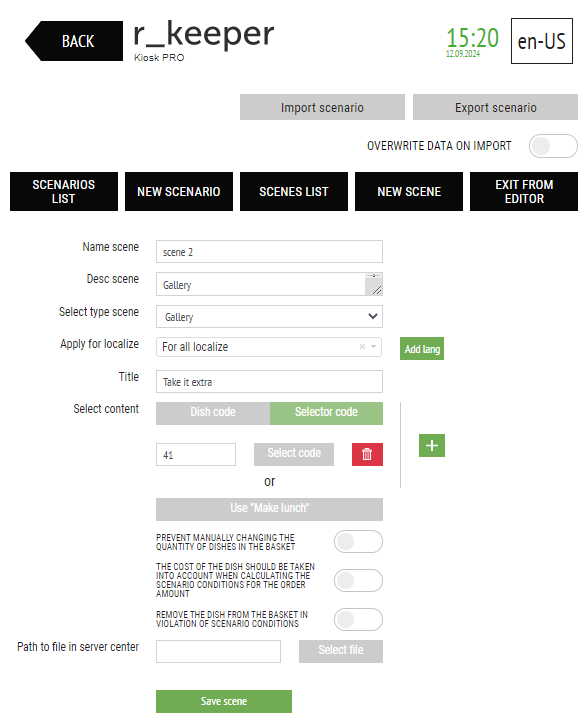
Task: Clear the localize selection with the x icon
Action: 362,347
